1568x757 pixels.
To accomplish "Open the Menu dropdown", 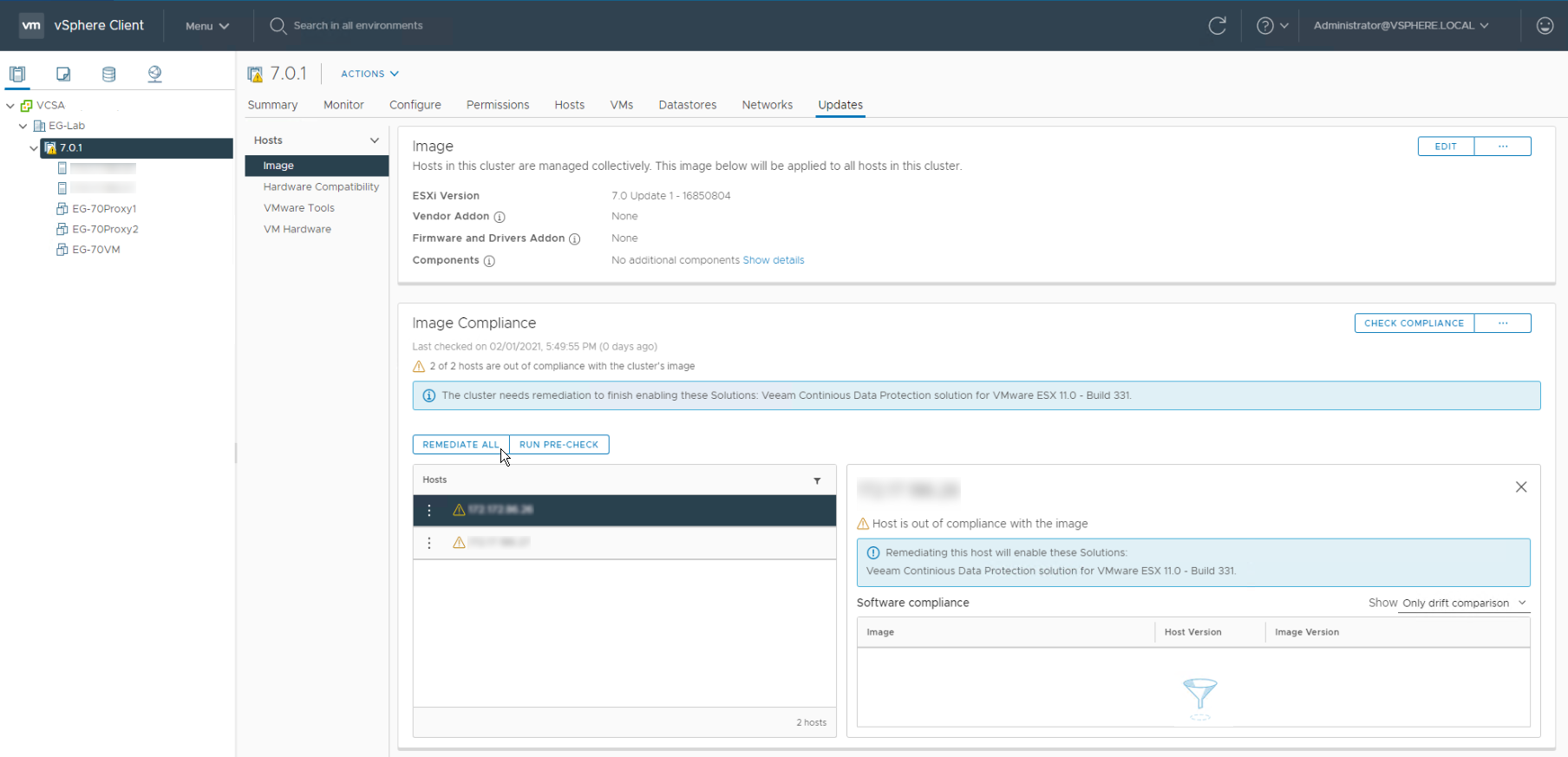I will [x=207, y=26].
